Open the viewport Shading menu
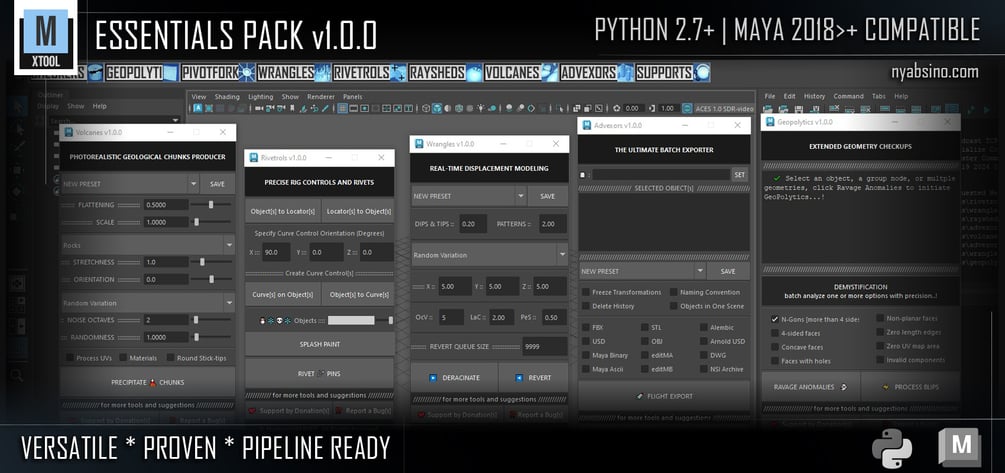Image resolution: width=1005 pixels, height=473 pixels. pyautogui.click(x=227, y=97)
